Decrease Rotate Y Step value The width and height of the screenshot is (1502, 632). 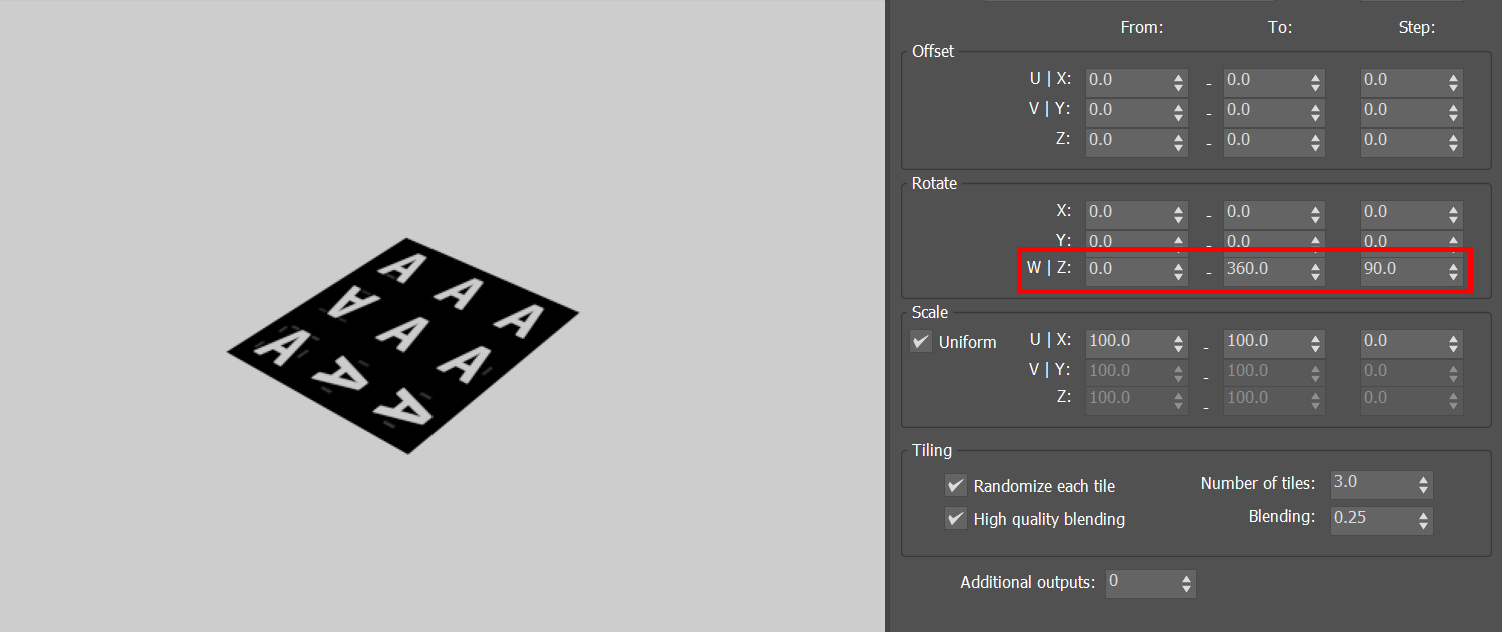(1453, 246)
